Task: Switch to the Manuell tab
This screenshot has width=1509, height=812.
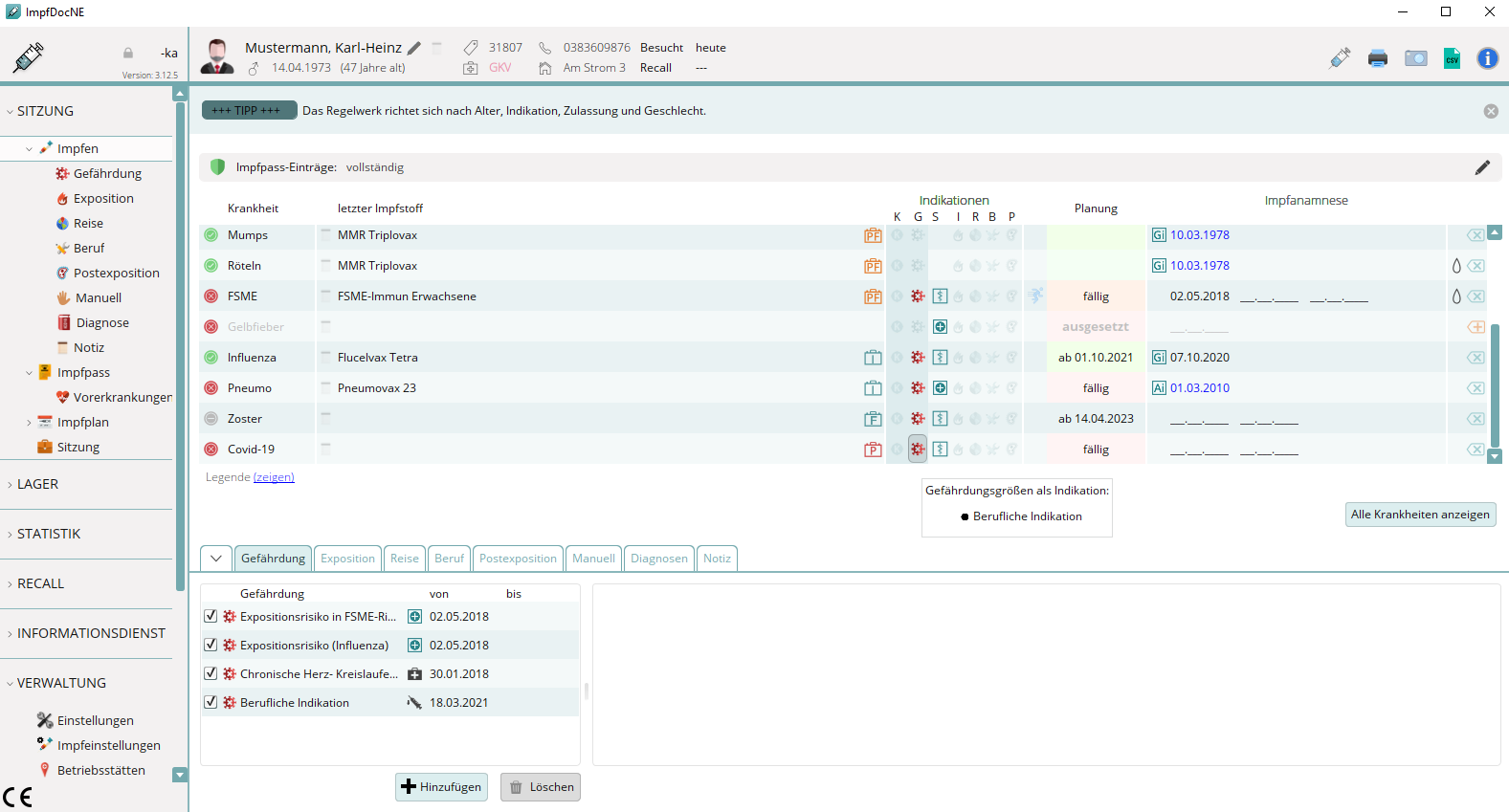Action: (x=593, y=559)
